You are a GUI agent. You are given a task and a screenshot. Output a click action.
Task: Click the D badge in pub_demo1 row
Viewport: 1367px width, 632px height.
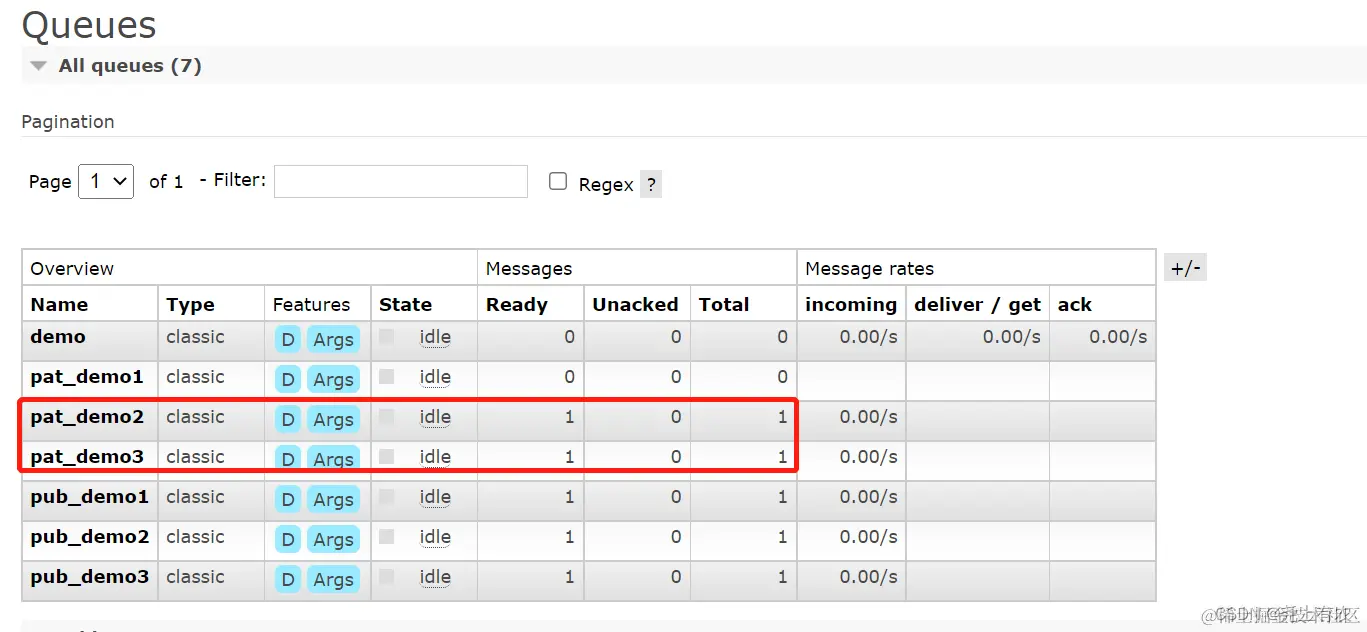pyautogui.click(x=288, y=500)
